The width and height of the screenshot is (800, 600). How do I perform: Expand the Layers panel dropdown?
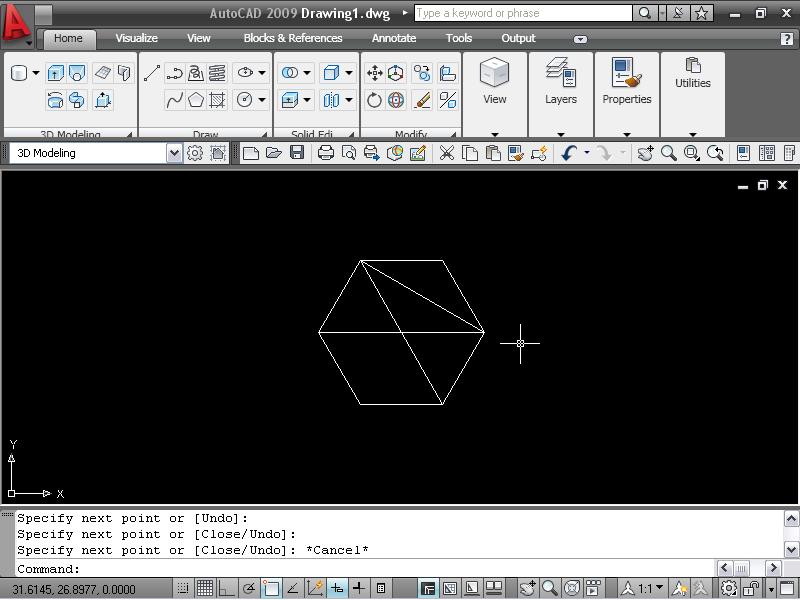click(561, 135)
